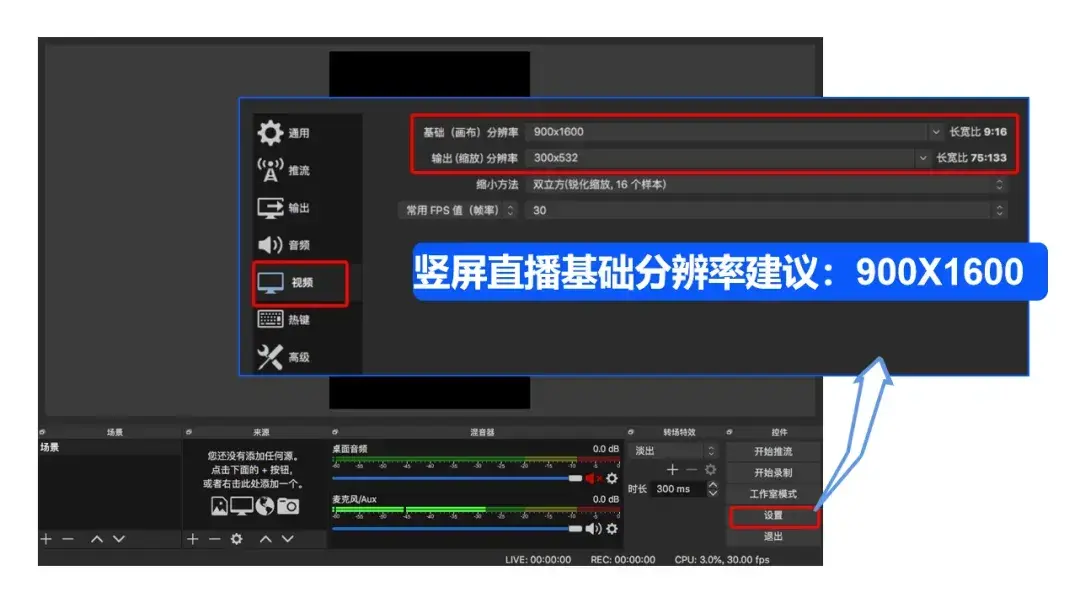Adjust the 桌面音频 volume slider
1080x603 pixels.
click(457, 478)
